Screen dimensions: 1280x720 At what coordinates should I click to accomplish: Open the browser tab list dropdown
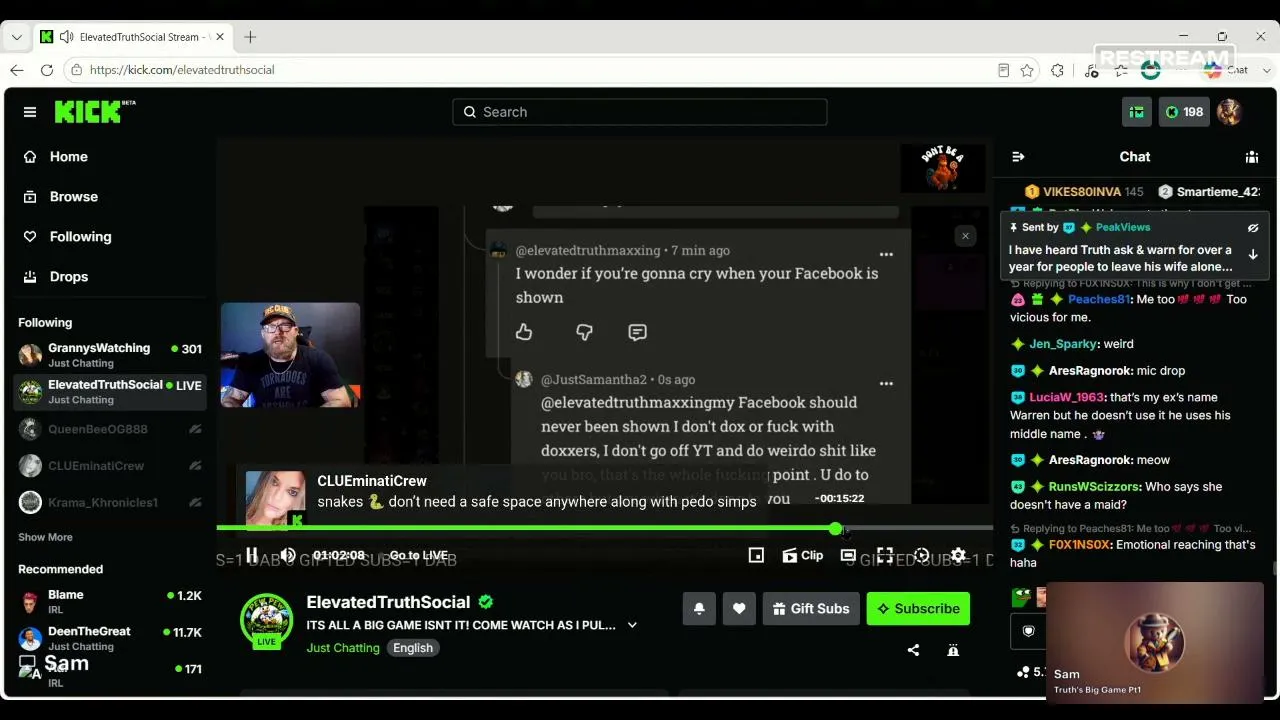[x=17, y=37]
